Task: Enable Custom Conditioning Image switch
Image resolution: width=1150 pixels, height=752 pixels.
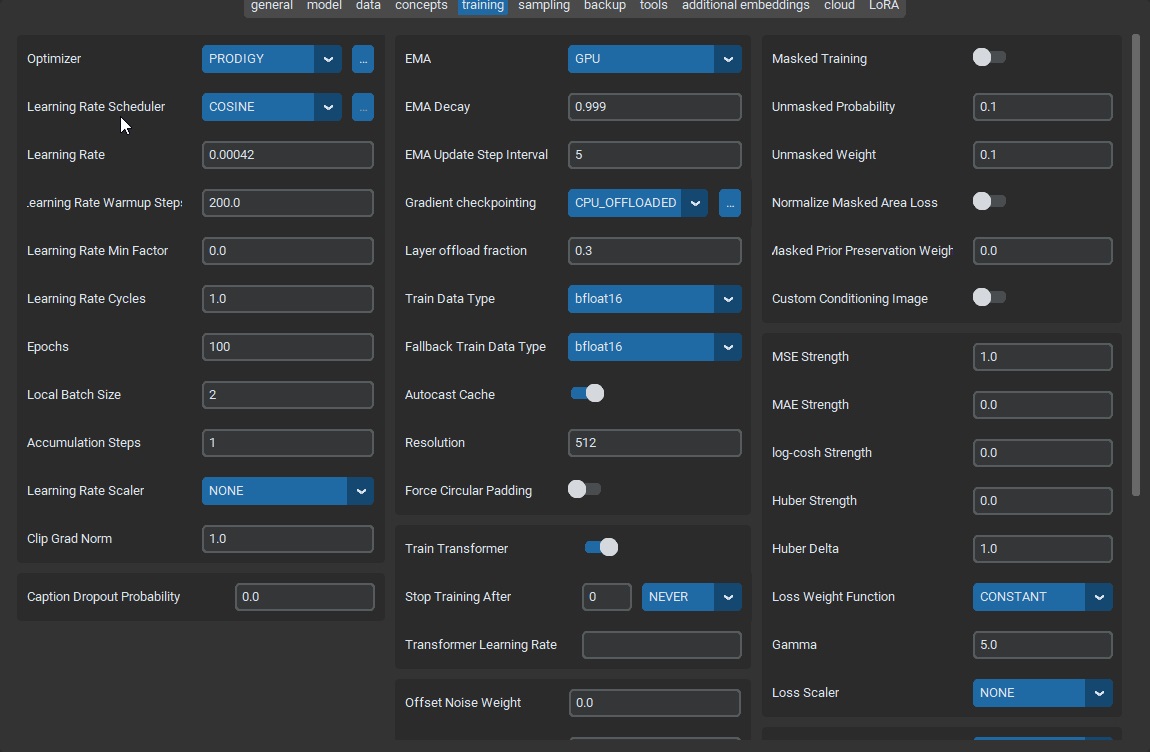Action: [x=989, y=297]
